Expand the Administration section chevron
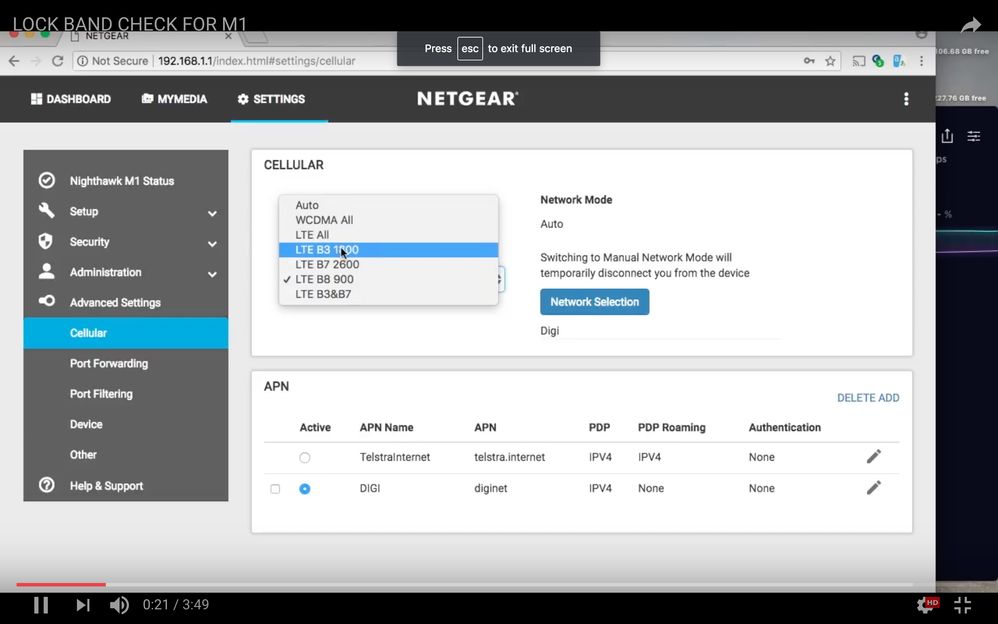 click(x=213, y=274)
